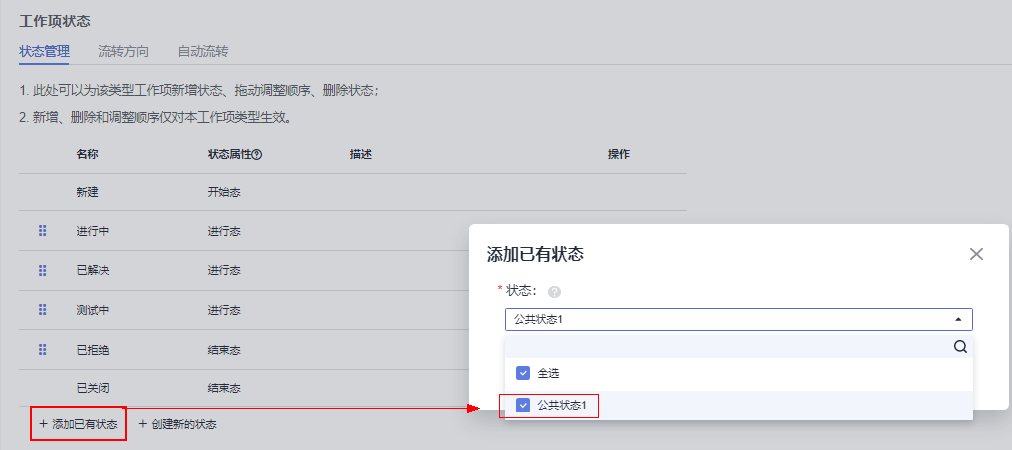Uncheck the 公共状态1 checkbox
Screen dimensions: 1012x450
(523, 406)
